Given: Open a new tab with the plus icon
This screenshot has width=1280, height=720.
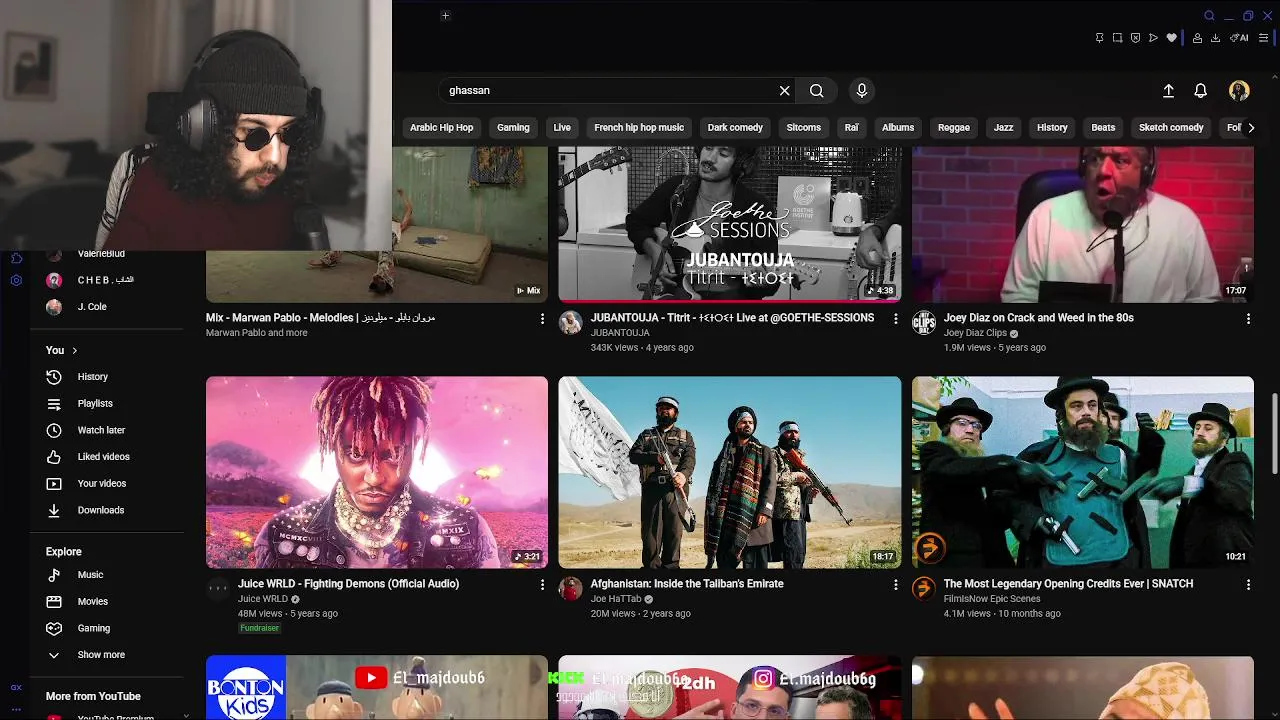Looking at the screenshot, I should (445, 15).
